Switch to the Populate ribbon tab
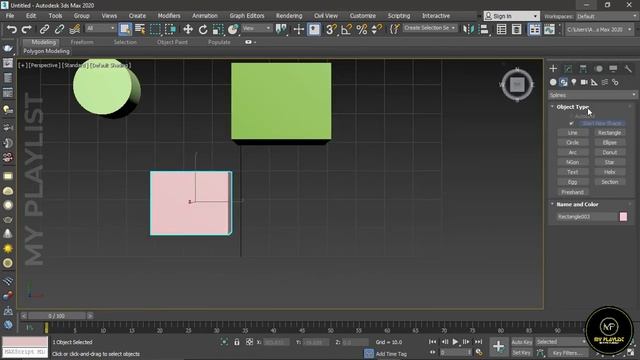Image resolution: width=640 pixels, height=360 pixels. tap(219, 42)
